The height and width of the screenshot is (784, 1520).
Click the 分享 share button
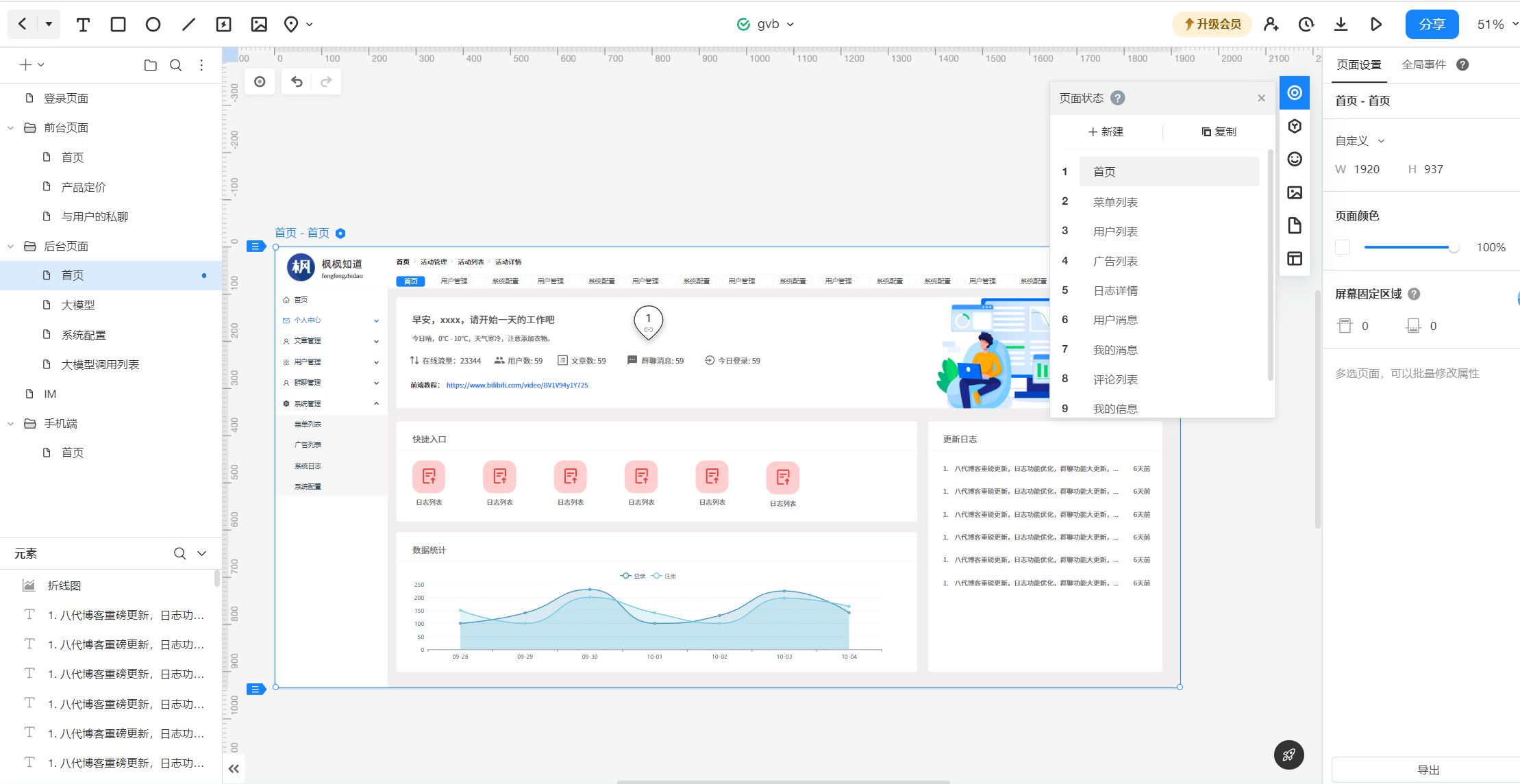(1432, 25)
